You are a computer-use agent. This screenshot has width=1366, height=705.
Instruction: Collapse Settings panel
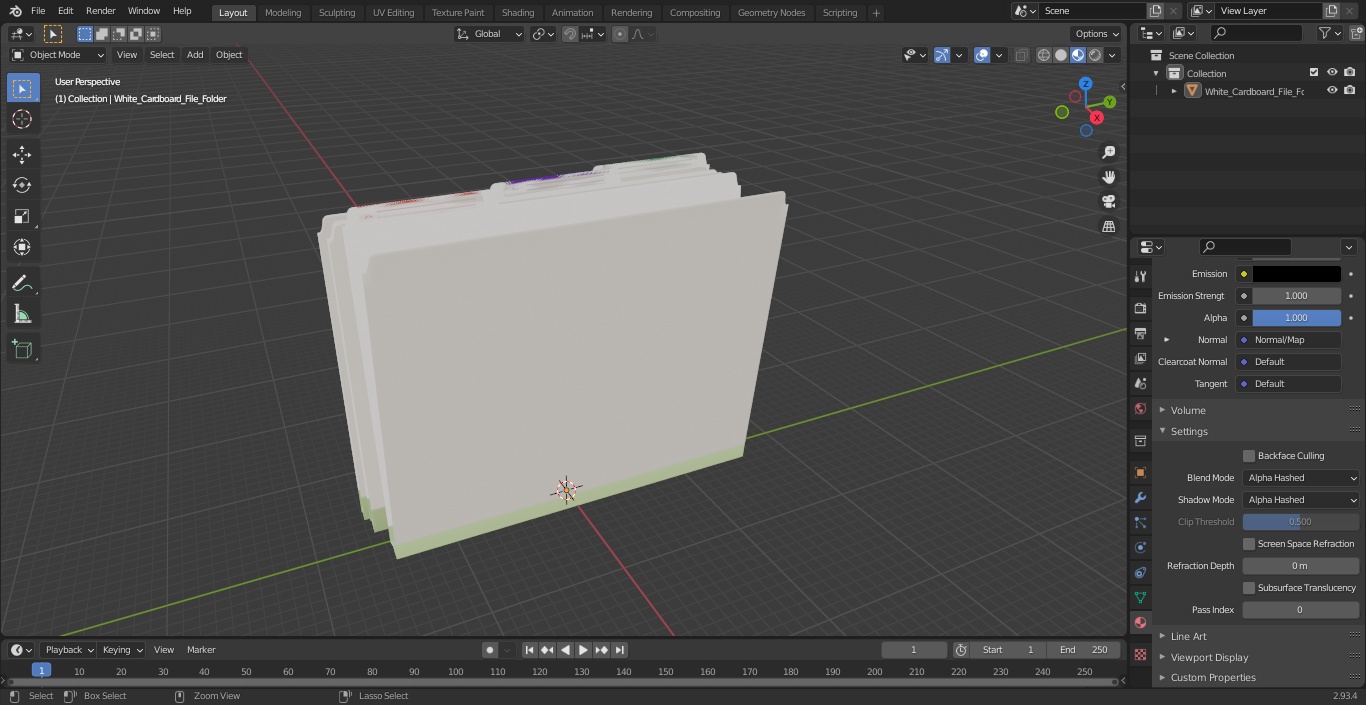pyautogui.click(x=1189, y=431)
